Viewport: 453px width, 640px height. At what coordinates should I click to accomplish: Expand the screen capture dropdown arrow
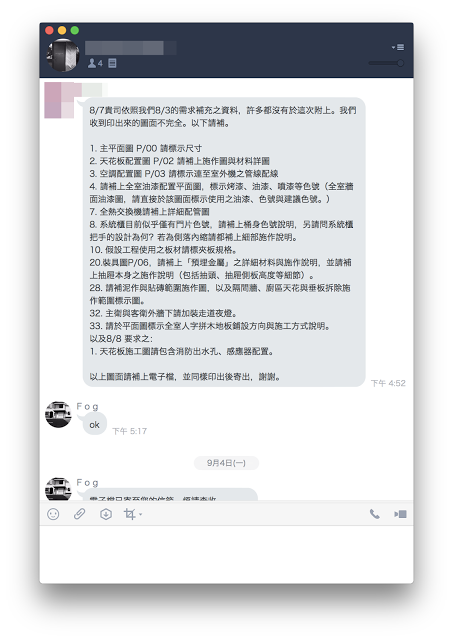point(140,514)
